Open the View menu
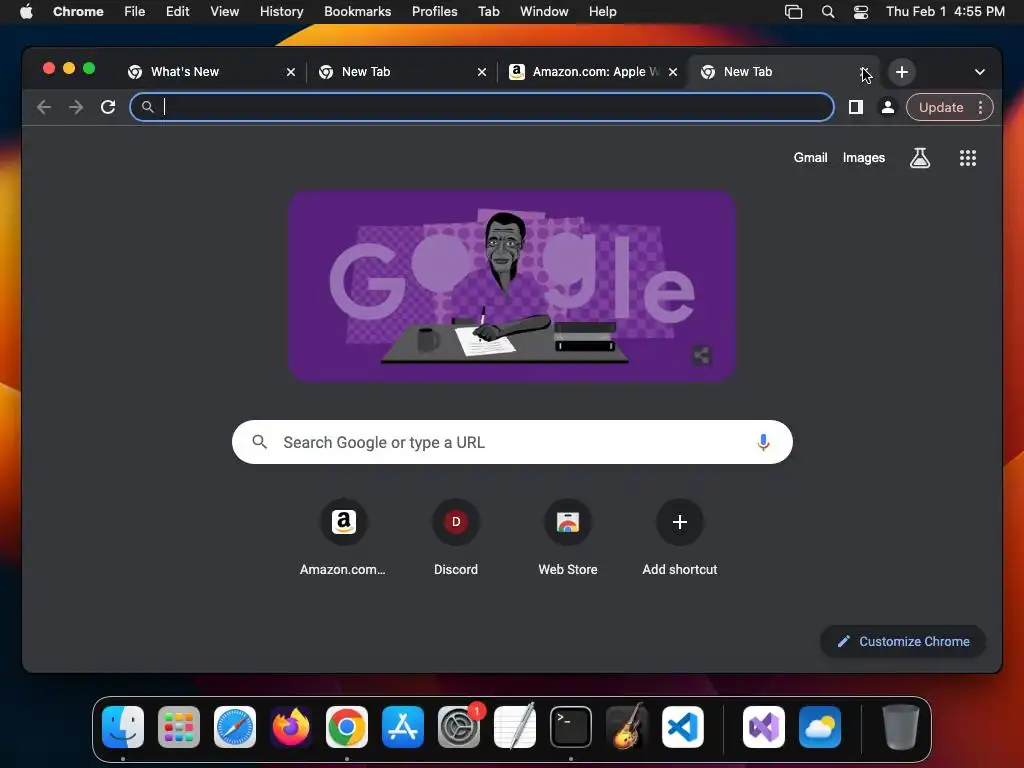 [224, 11]
